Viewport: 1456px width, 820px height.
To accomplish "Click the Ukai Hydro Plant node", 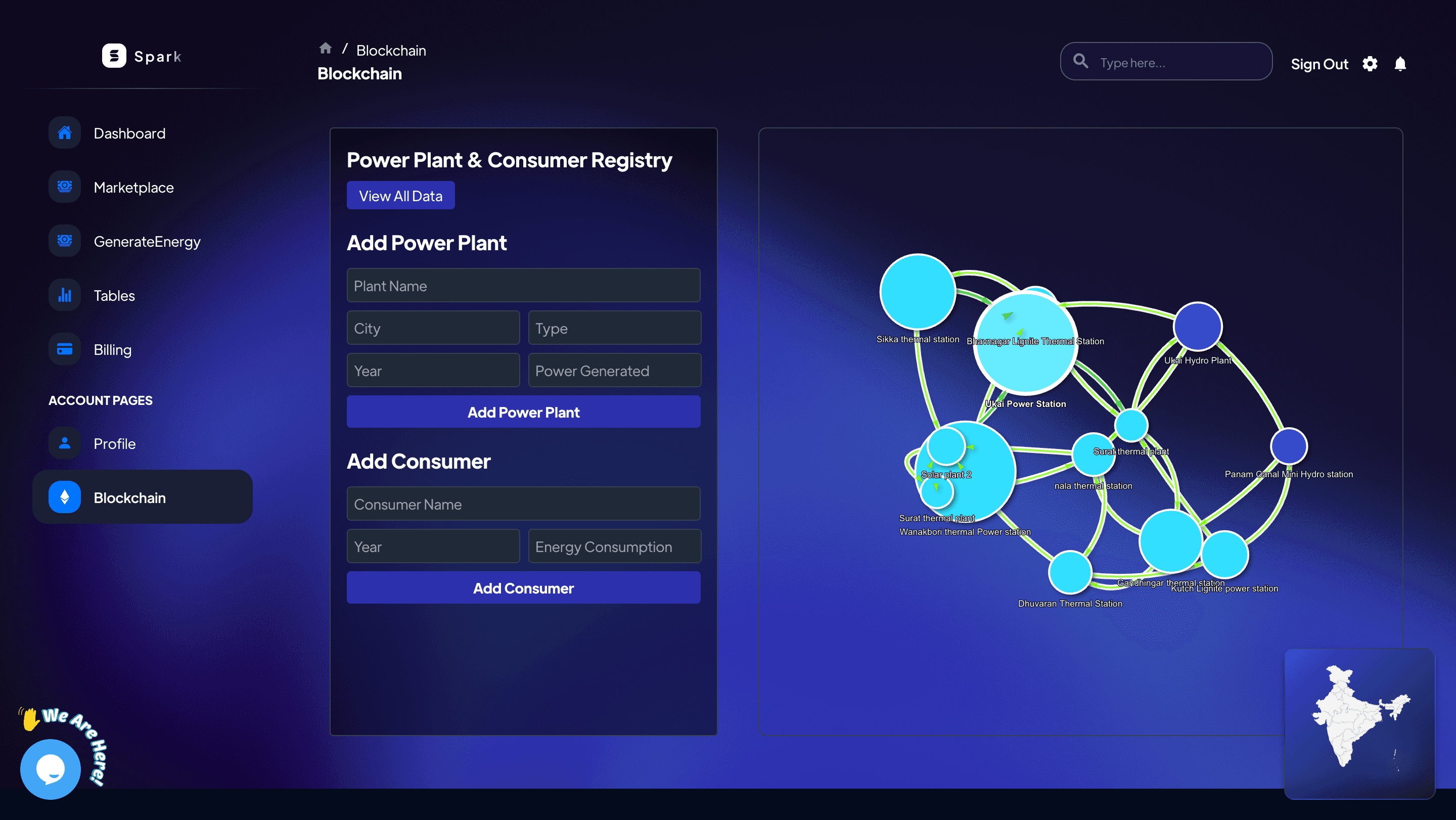I will point(1197,326).
